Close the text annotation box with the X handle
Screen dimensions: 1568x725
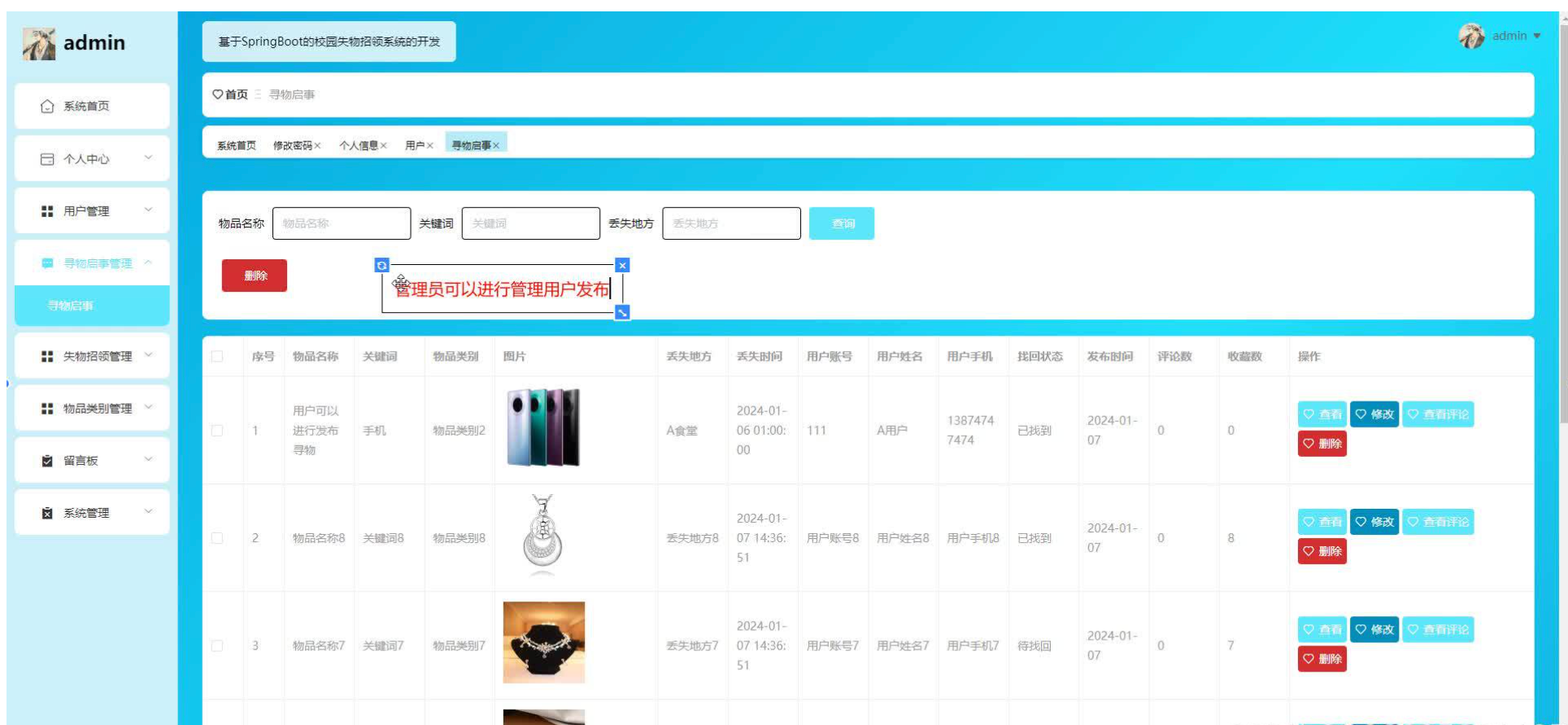coord(622,265)
